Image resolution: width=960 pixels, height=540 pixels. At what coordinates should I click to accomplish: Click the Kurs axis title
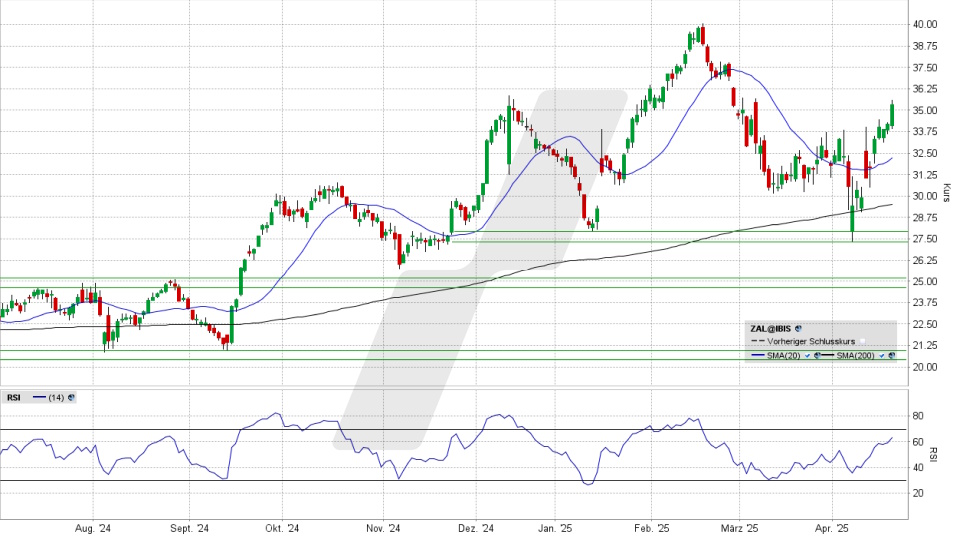tap(947, 193)
